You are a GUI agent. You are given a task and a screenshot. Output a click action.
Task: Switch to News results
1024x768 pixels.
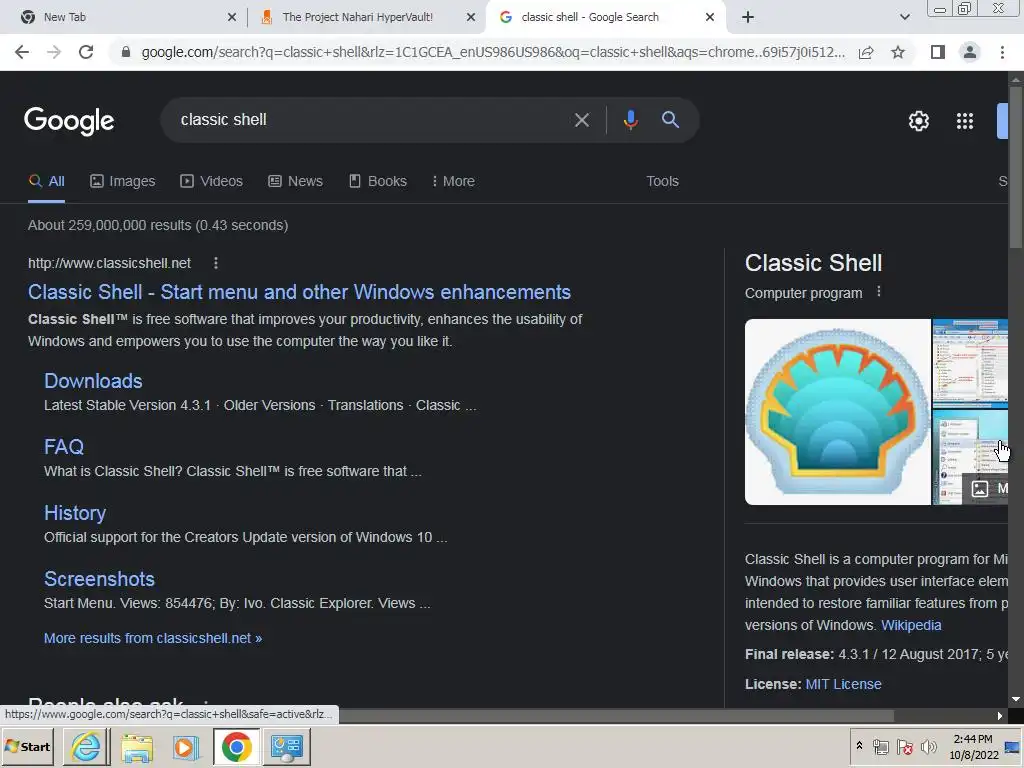click(295, 181)
